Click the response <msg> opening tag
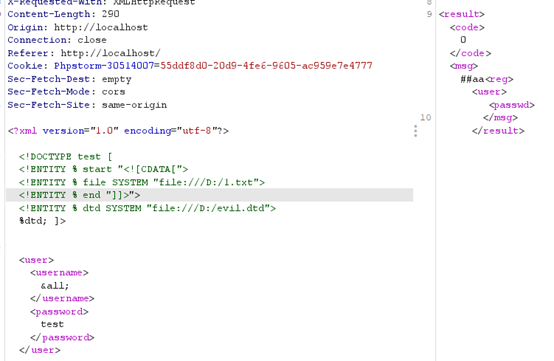 click(464, 66)
